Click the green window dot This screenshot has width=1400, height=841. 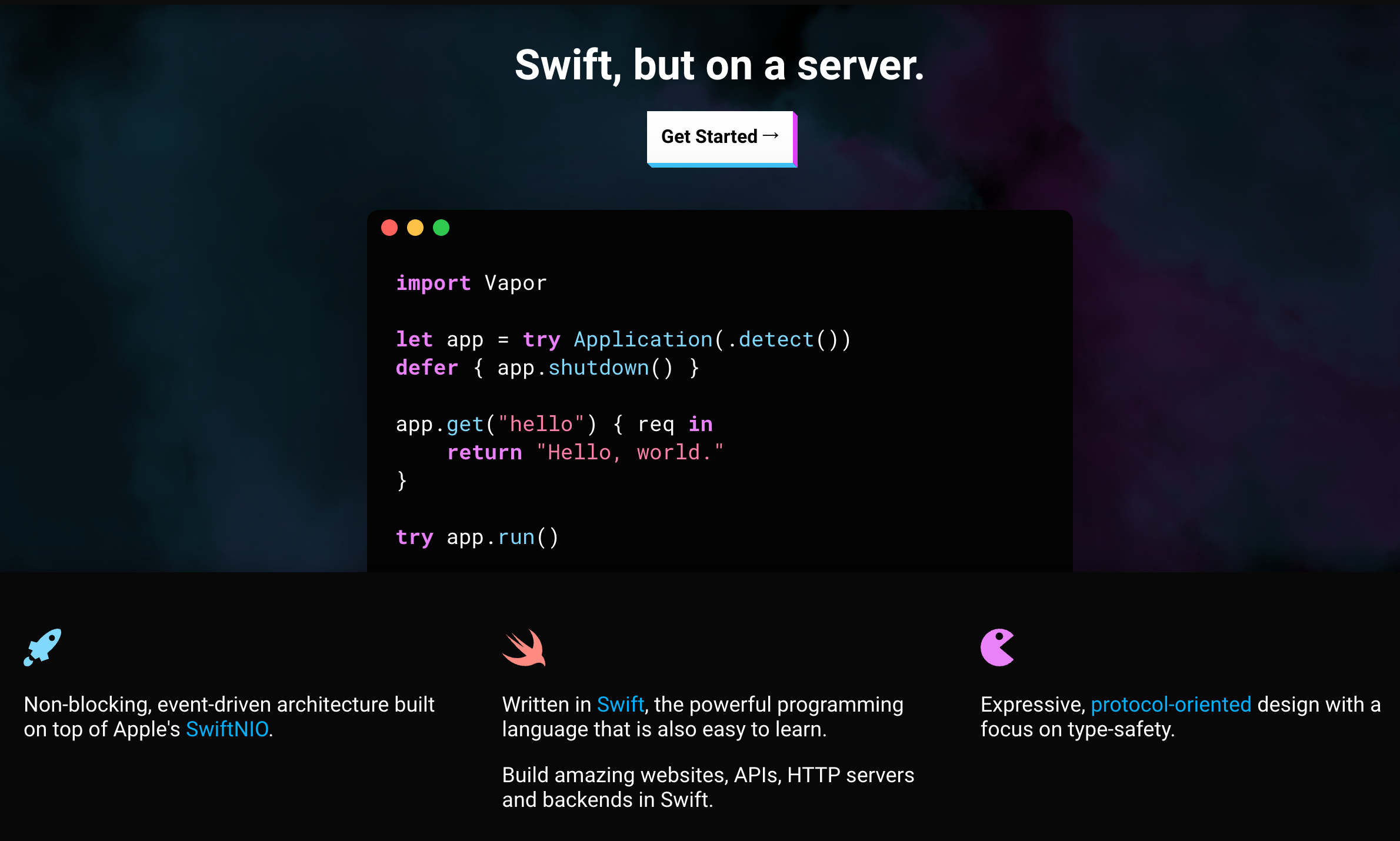(441, 228)
